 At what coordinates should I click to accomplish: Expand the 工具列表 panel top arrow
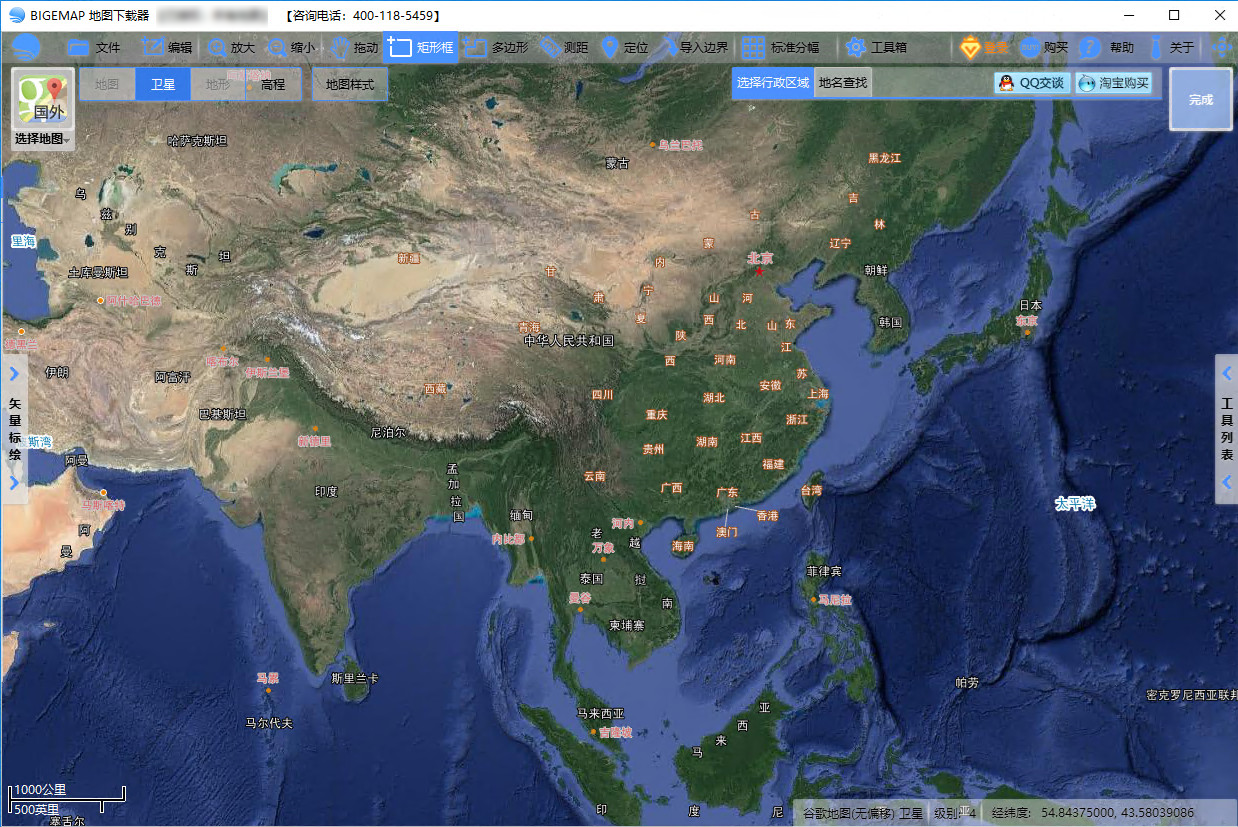click(x=1227, y=374)
